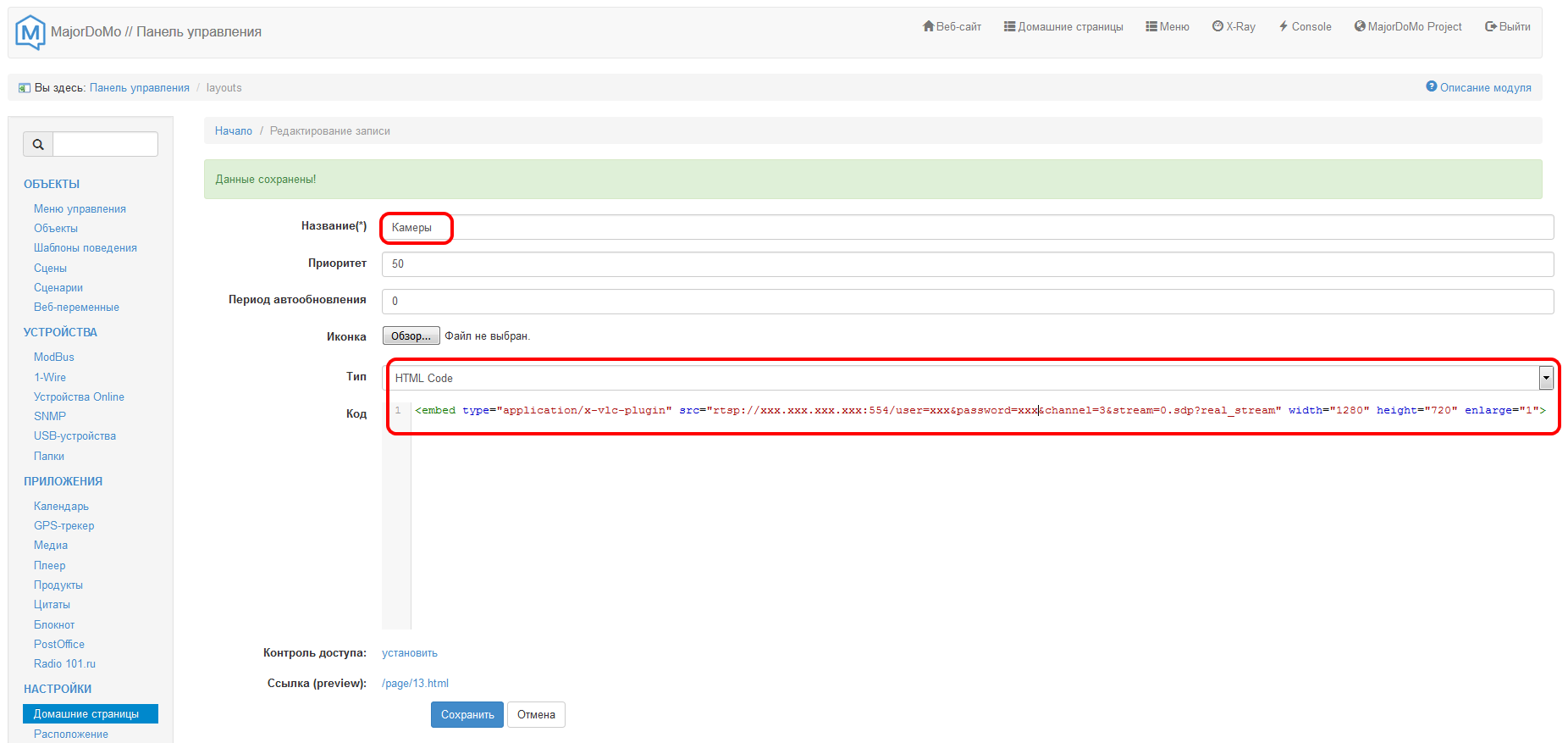
Task: Open Описание модуля link
Action: tap(1486, 88)
